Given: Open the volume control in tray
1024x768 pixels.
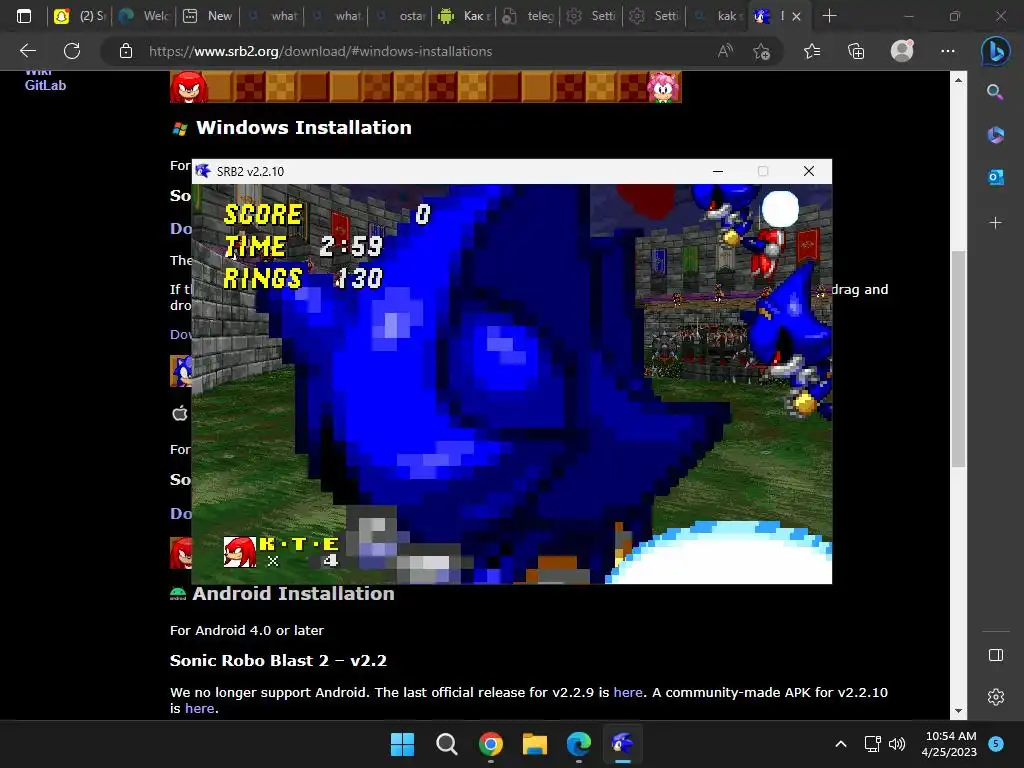Looking at the screenshot, I should click(x=897, y=744).
